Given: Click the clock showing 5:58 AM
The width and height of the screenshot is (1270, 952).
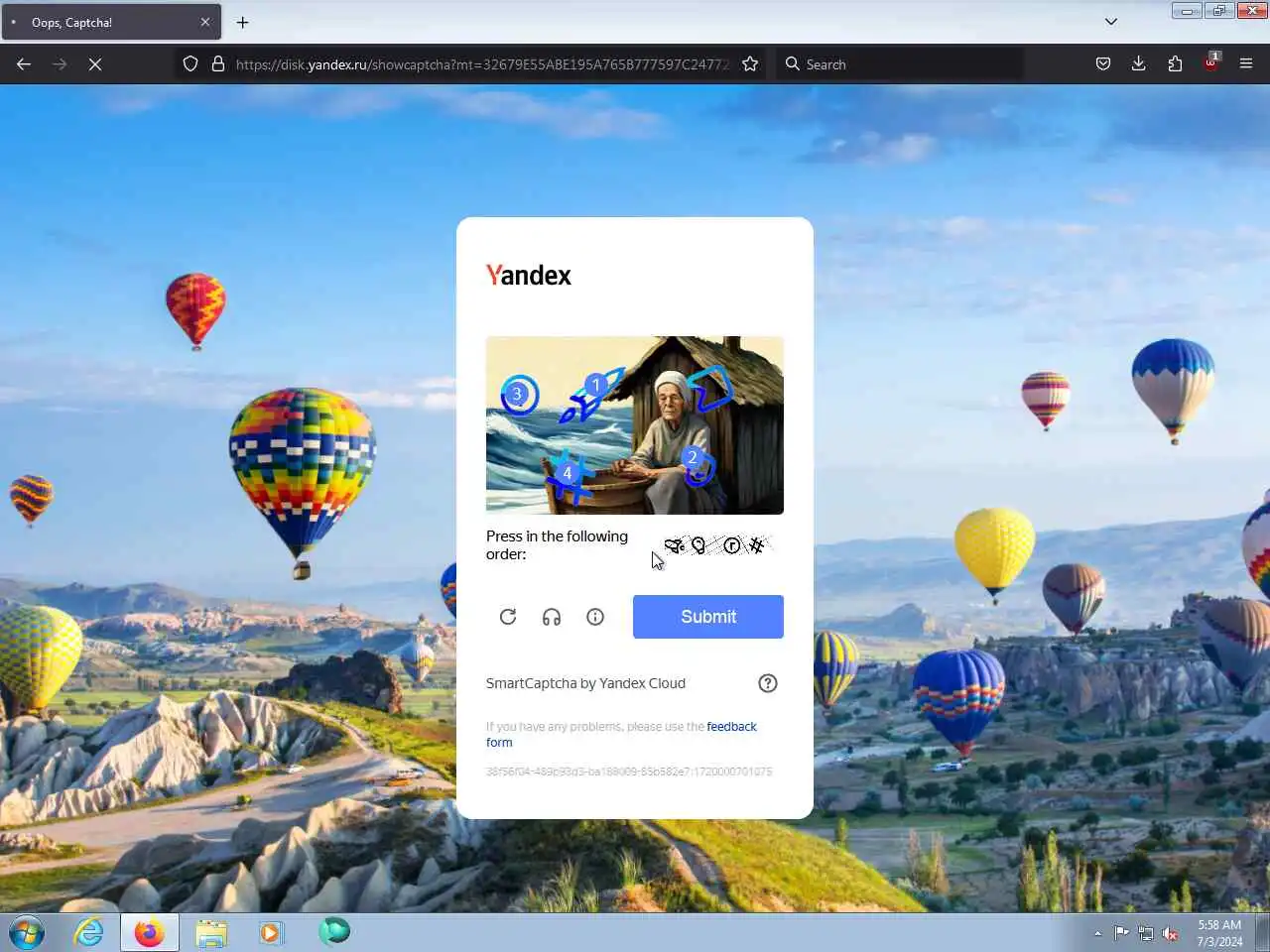Looking at the screenshot, I should point(1219,925).
